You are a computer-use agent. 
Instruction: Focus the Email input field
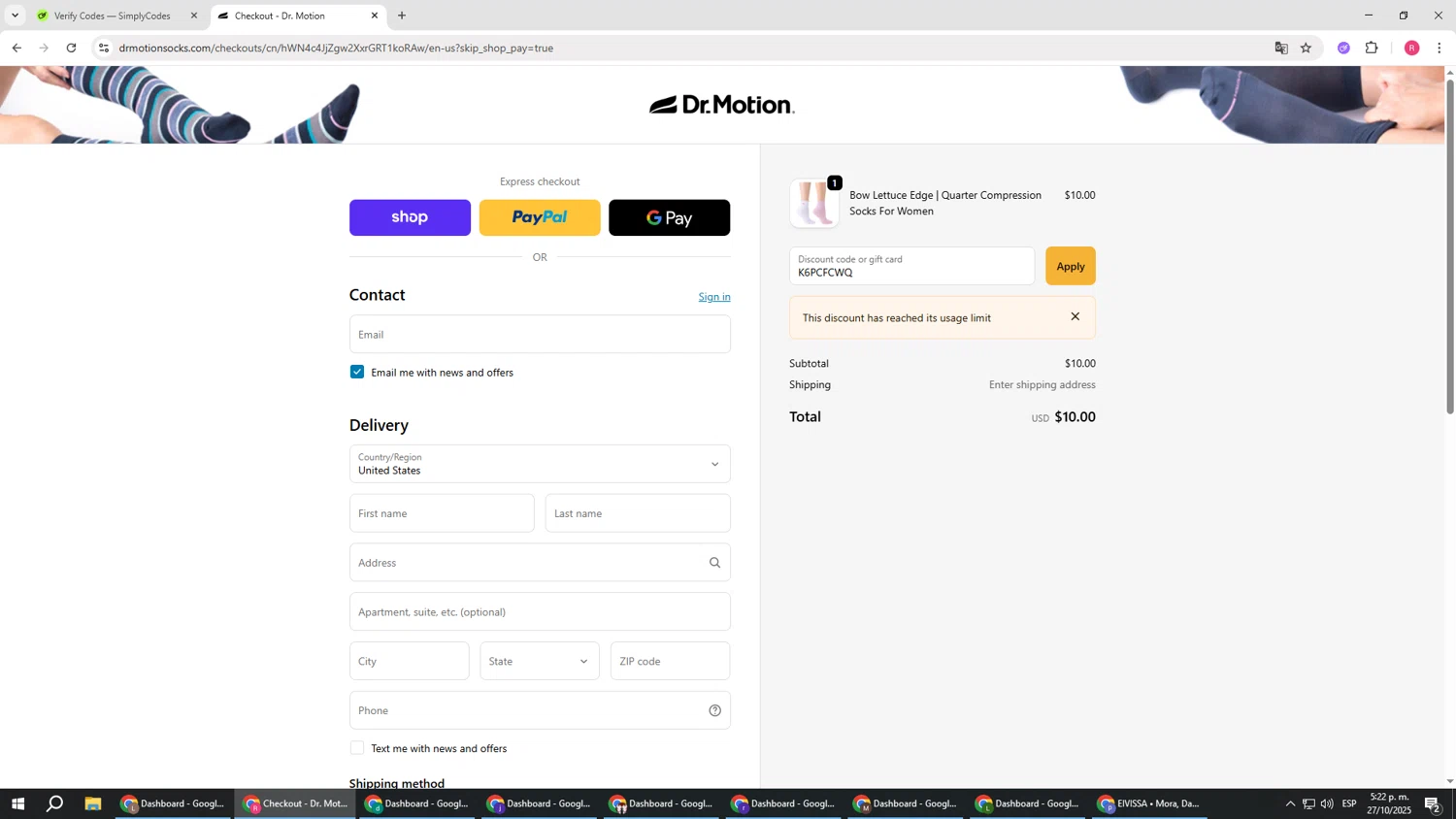click(540, 334)
